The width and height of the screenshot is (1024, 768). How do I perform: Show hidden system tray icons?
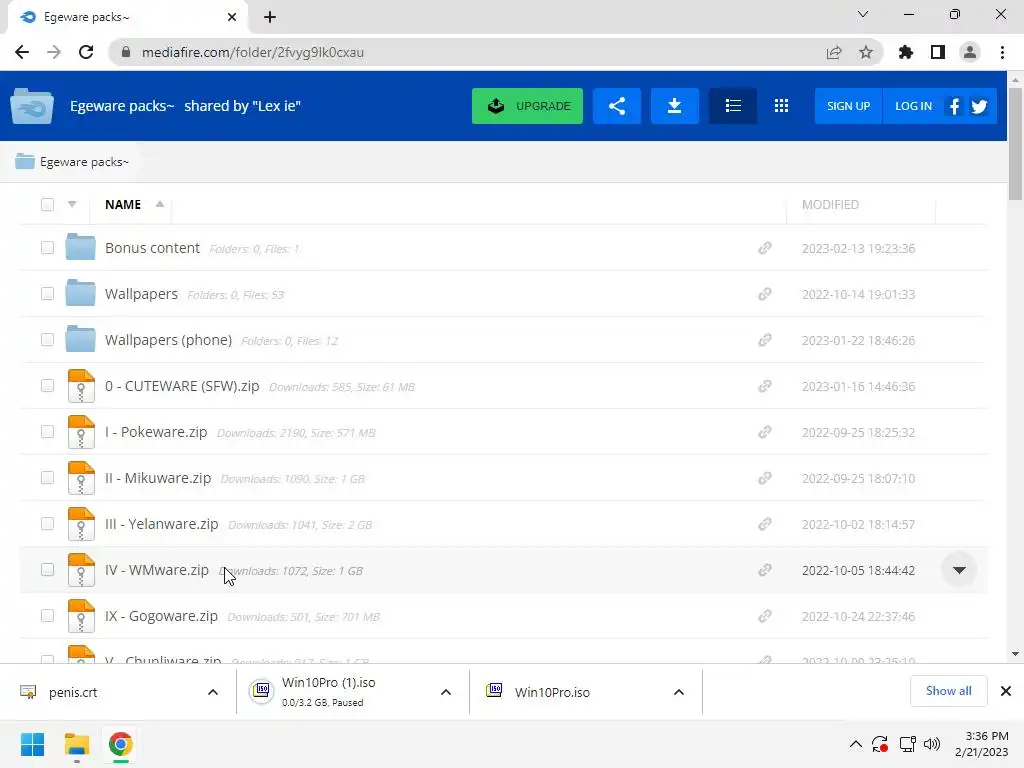click(x=856, y=744)
